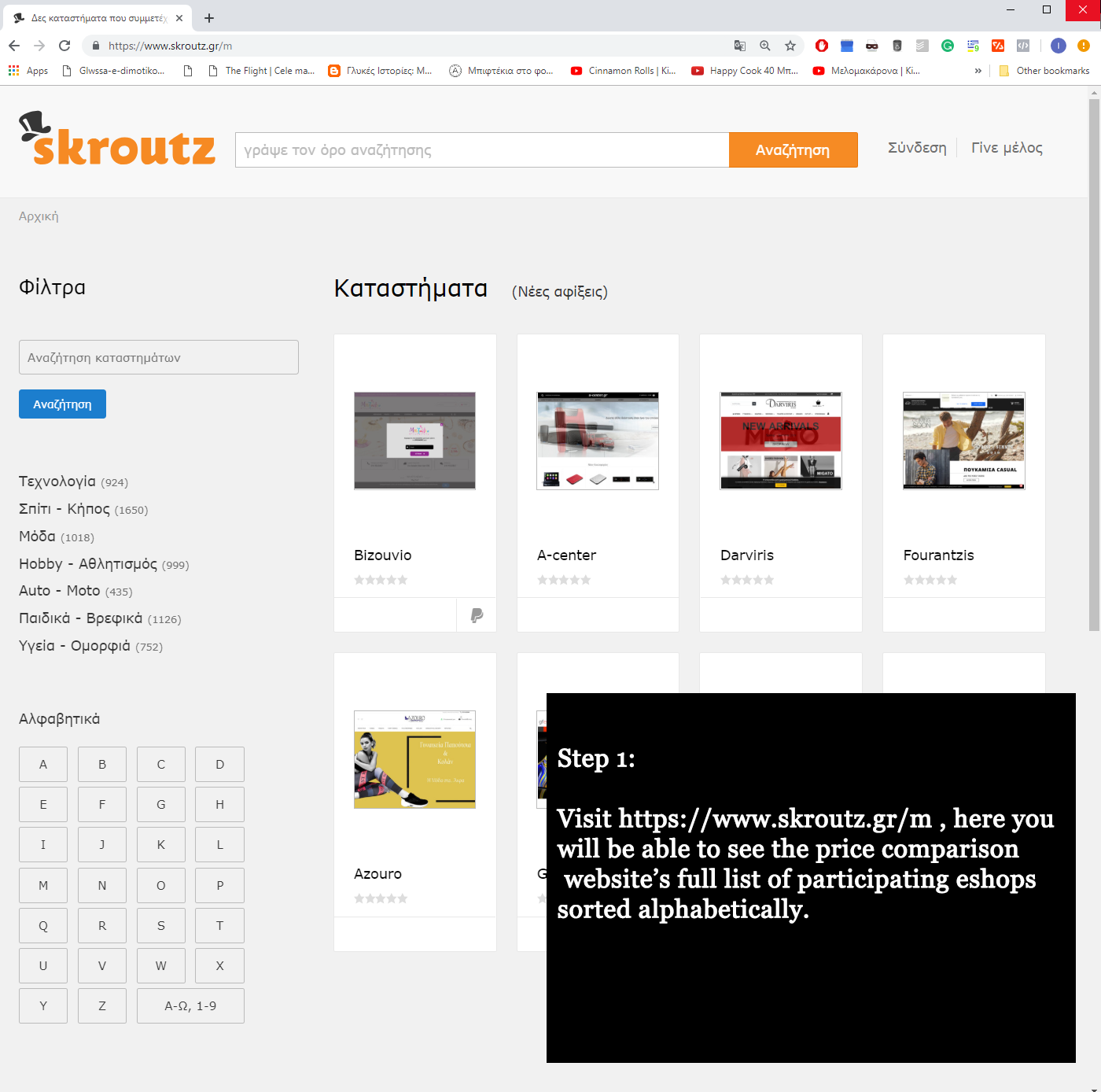Filter shops by letter M
The height and width of the screenshot is (1092, 1101).
[x=43, y=885]
